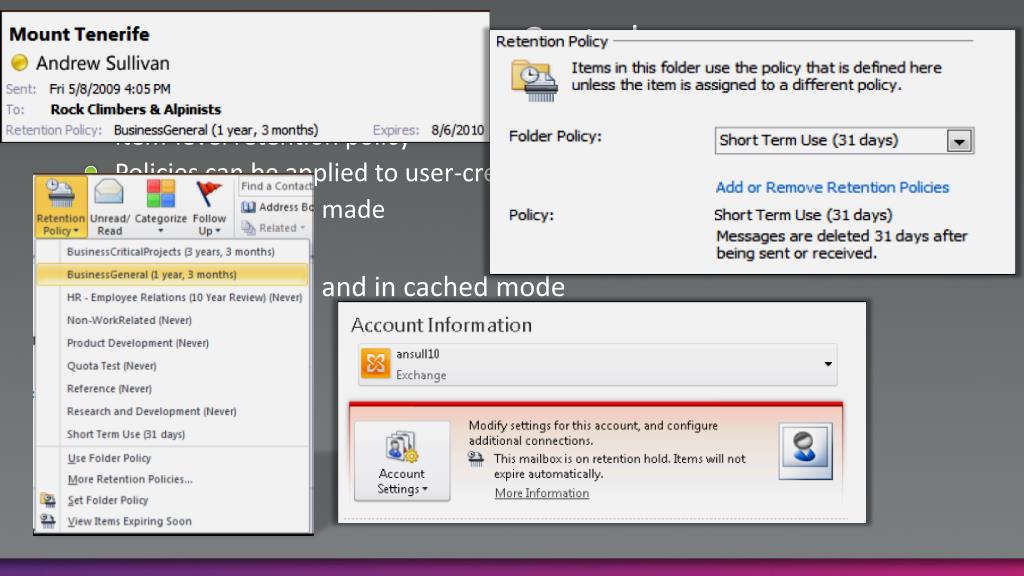Click Add or Remove Retention Policies link
Screen dimensions: 1024x576
[x=832, y=187]
